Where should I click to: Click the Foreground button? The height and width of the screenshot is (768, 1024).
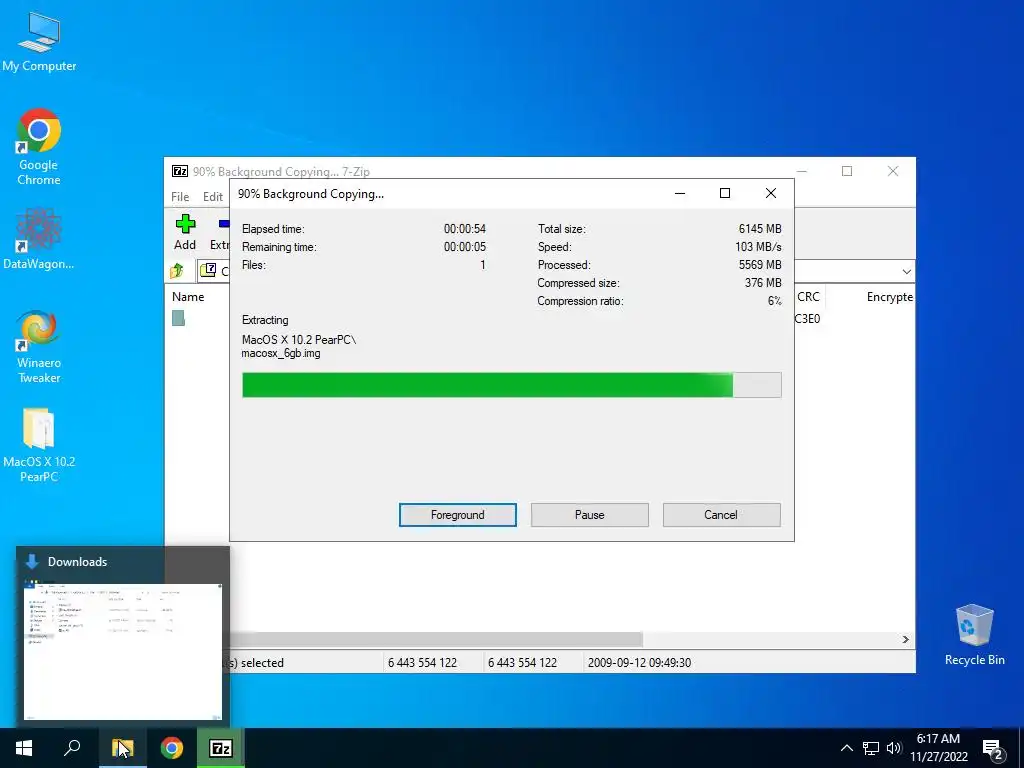(458, 515)
